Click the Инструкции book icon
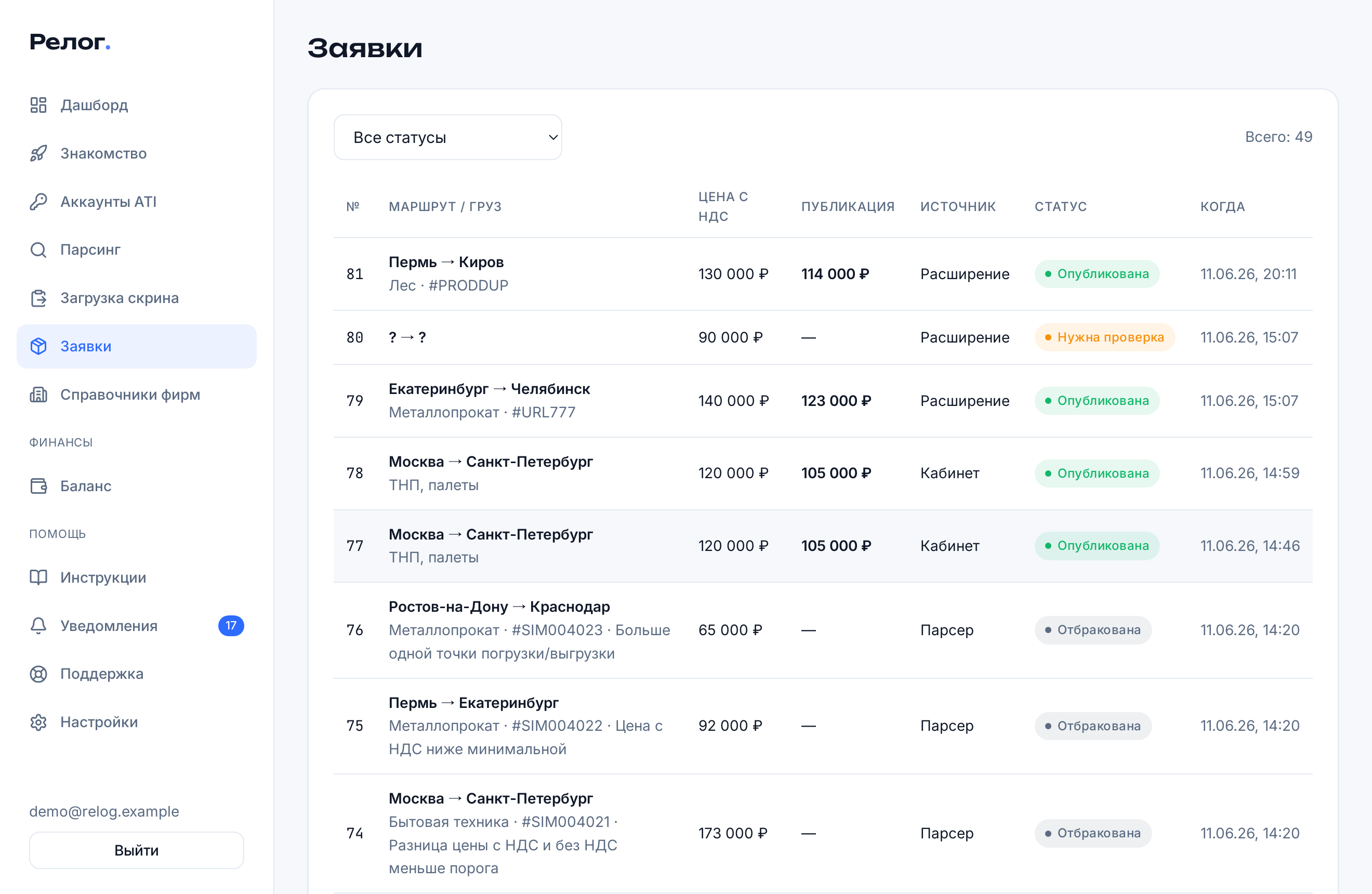This screenshot has width=1372, height=894. coord(38,577)
